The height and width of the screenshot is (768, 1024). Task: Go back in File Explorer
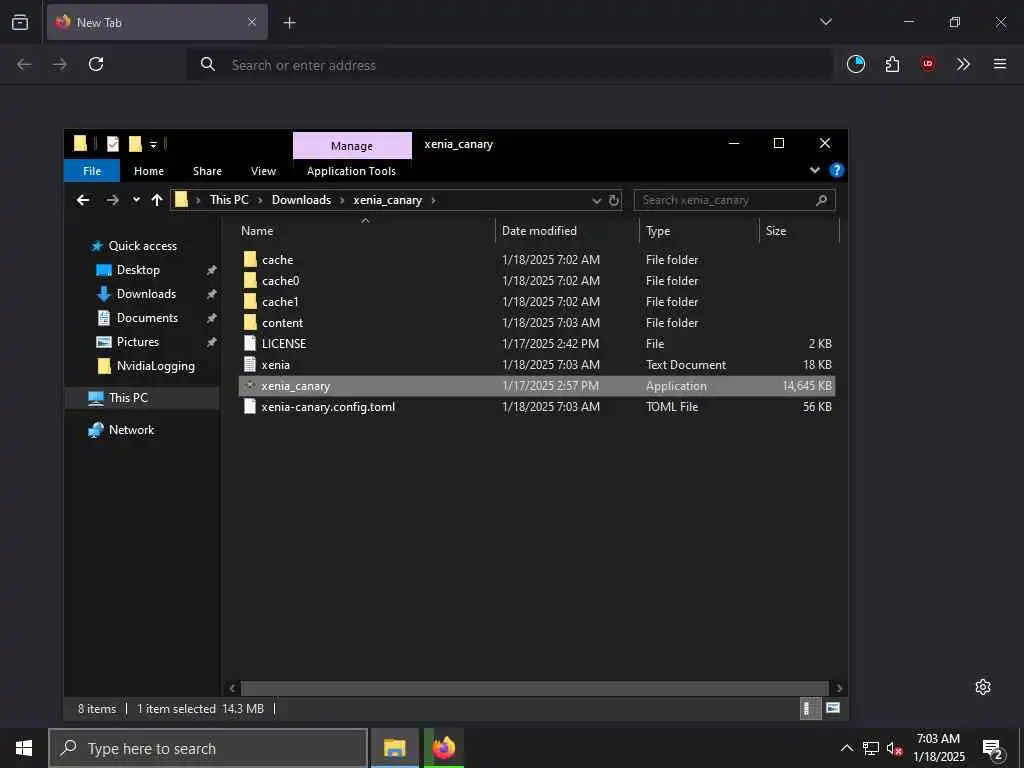(x=83, y=200)
